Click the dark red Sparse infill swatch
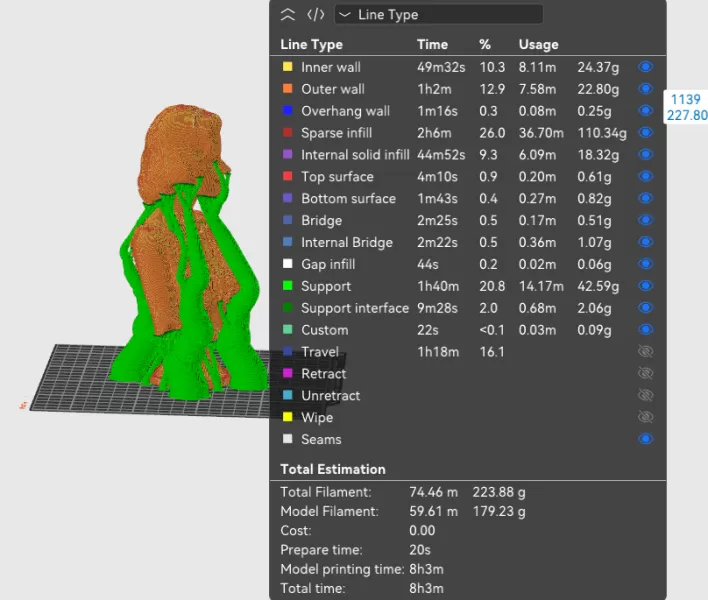 288,132
